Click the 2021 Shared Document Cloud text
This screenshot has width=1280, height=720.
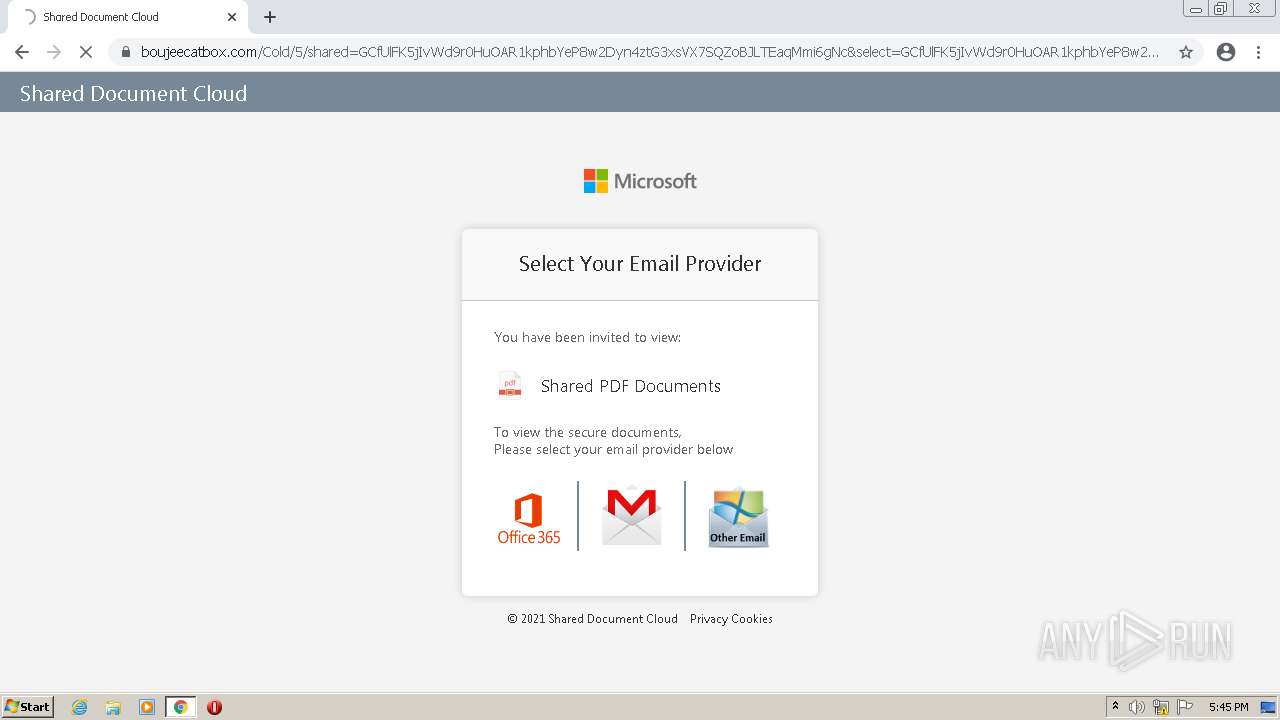click(x=592, y=619)
